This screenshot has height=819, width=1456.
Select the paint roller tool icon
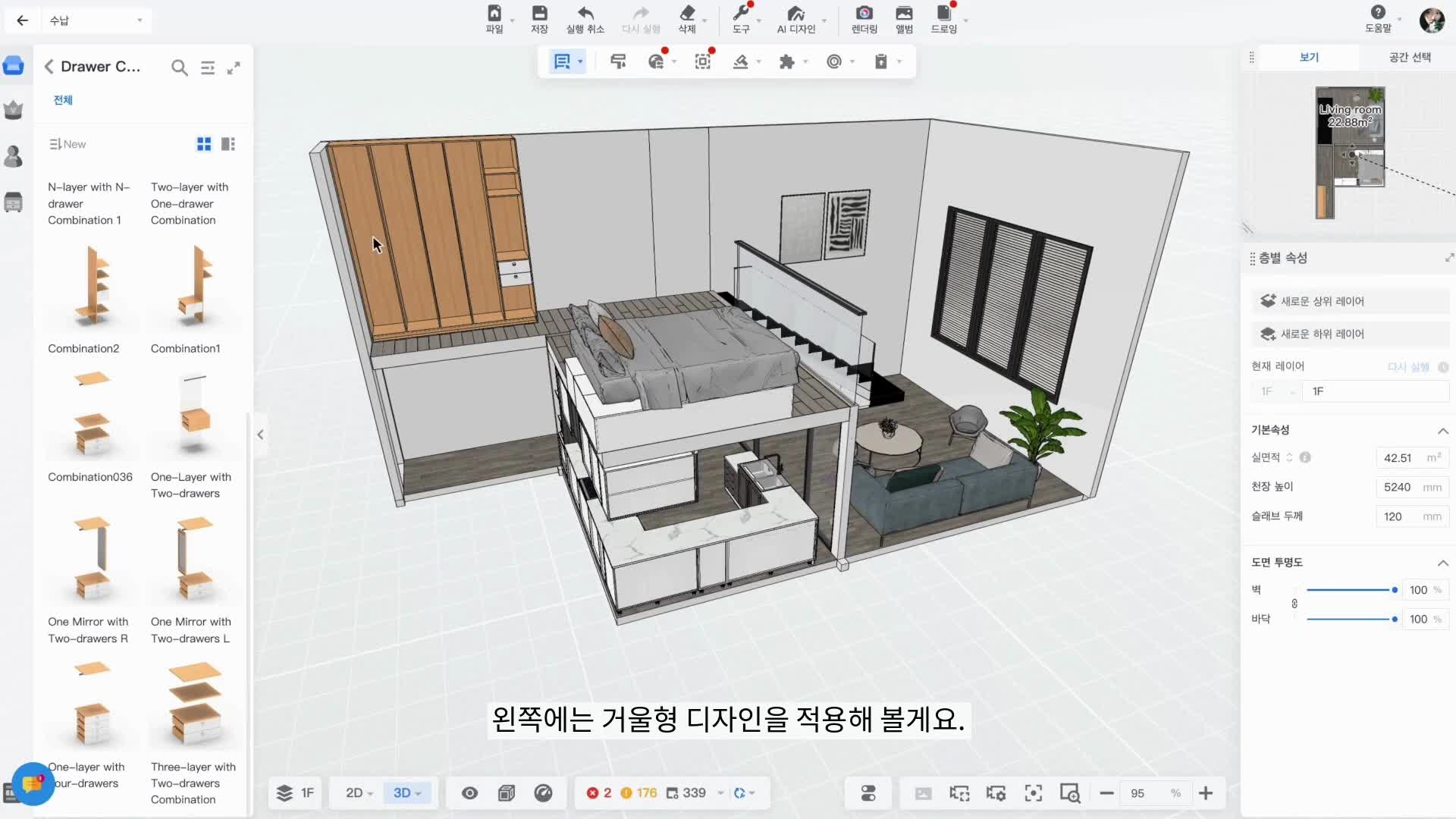coord(618,61)
